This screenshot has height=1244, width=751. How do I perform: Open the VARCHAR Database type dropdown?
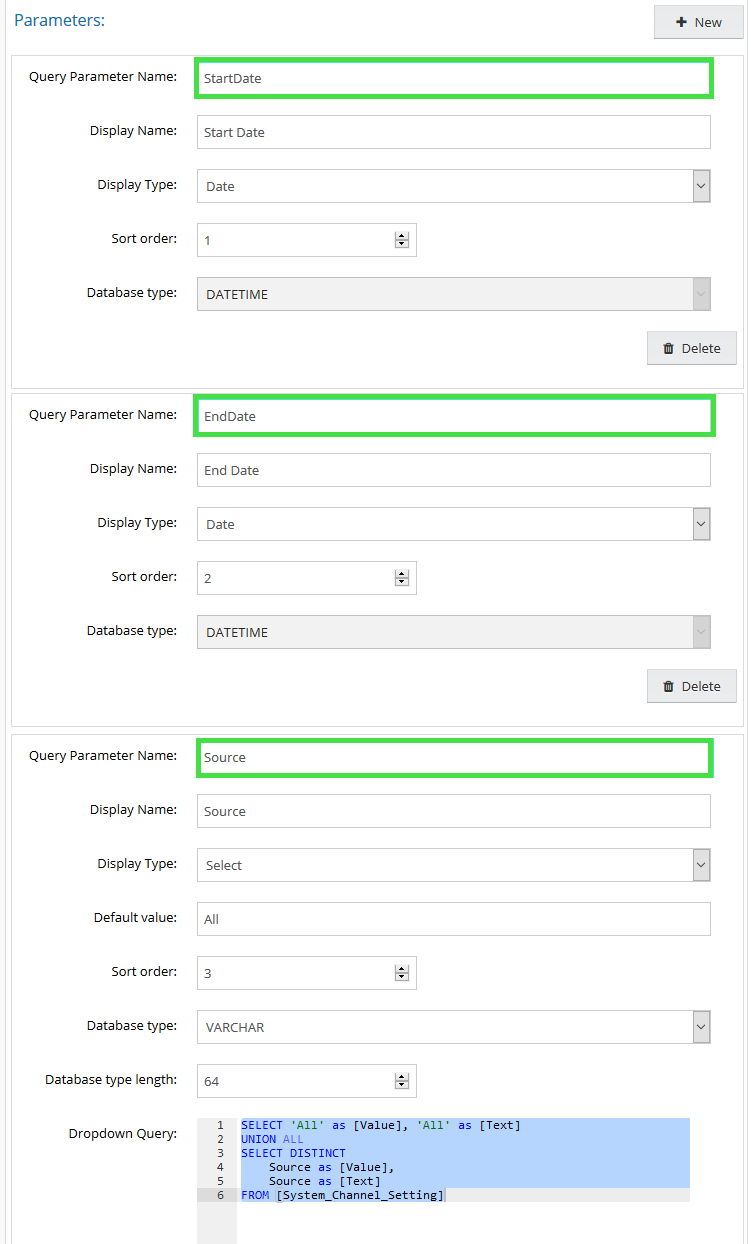453,1027
